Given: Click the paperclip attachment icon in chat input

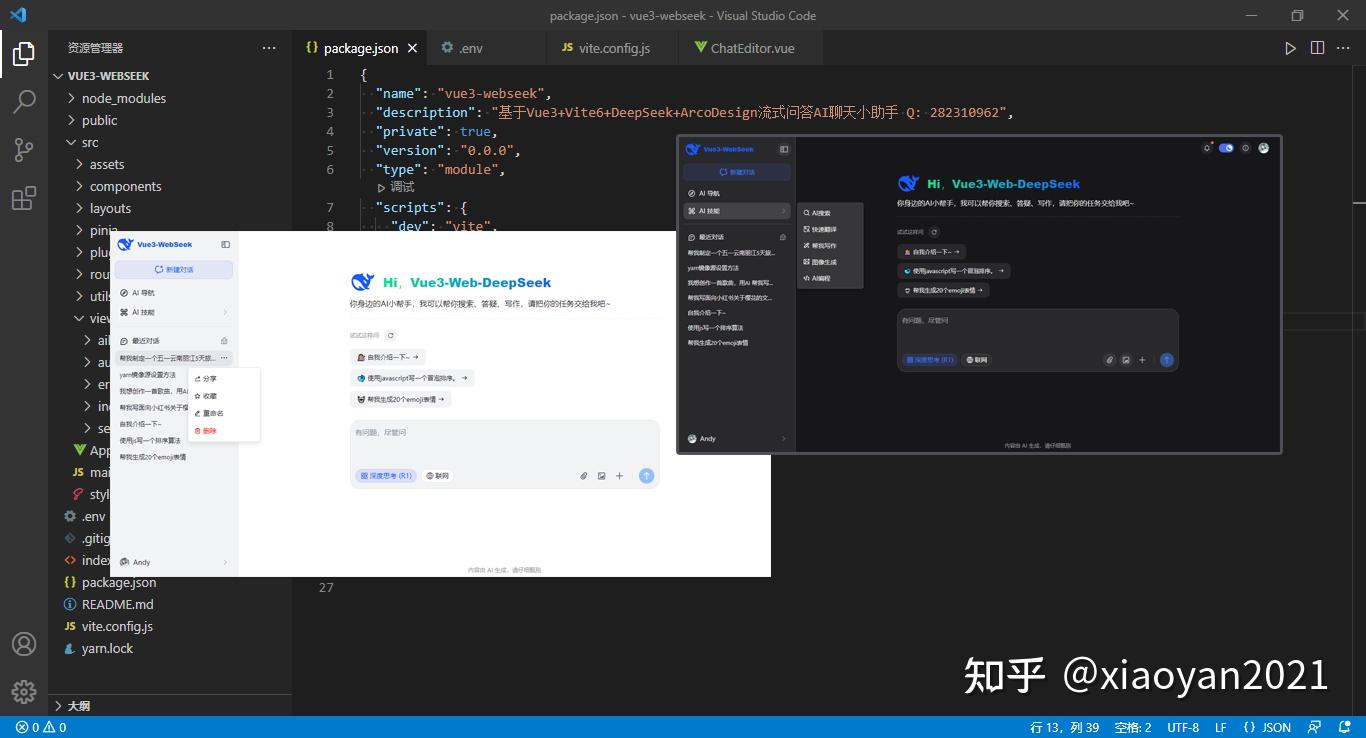Looking at the screenshot, I should (584, 477).
